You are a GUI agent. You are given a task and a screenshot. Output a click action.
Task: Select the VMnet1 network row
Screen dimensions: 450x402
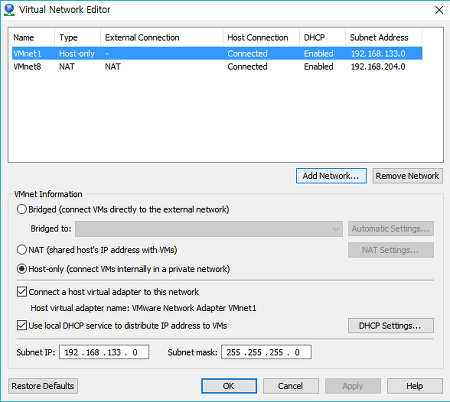point(217,53)
